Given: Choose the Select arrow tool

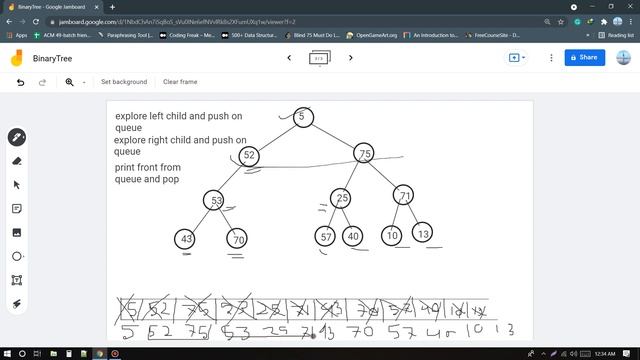Looking at the screenshot, I should click(x=17, y=185).
